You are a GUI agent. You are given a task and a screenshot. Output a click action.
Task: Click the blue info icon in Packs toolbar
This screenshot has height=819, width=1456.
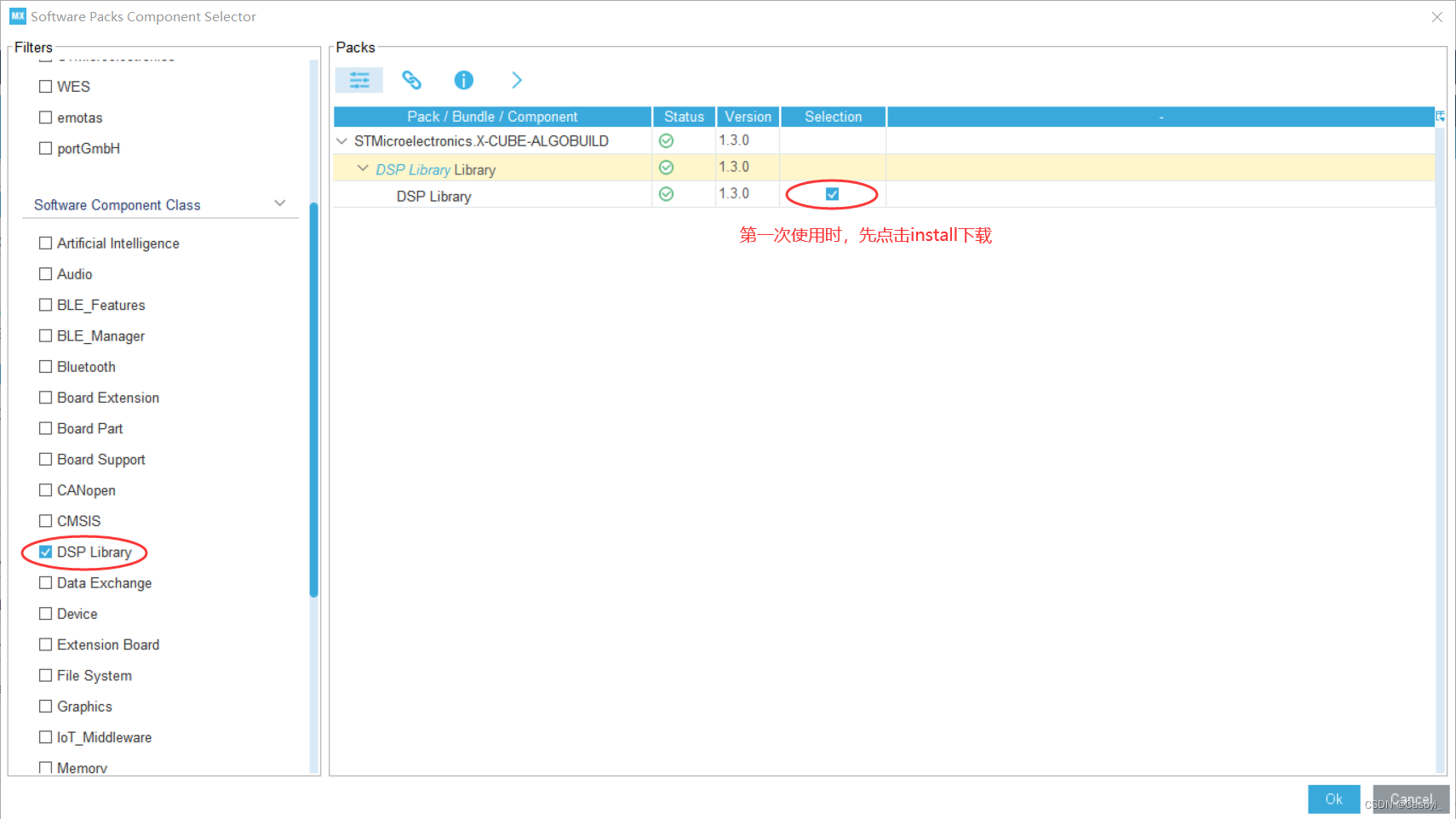pos(463,80)
